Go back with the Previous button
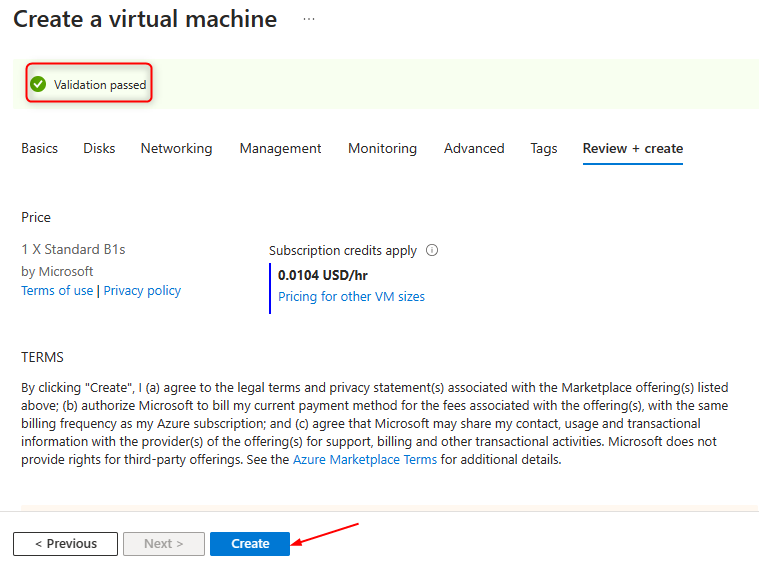The image size is (759, 575). (x=65, y=544)
